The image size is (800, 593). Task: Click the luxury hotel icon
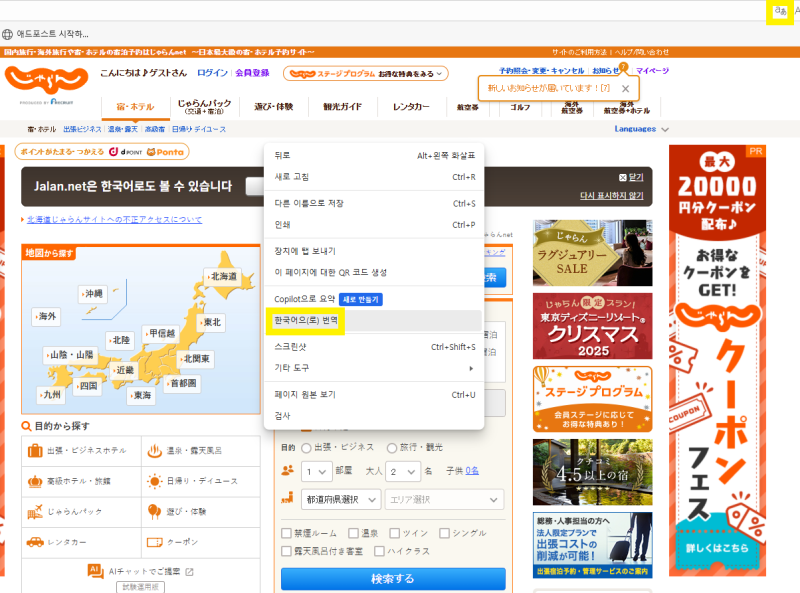tap(35, 481)
